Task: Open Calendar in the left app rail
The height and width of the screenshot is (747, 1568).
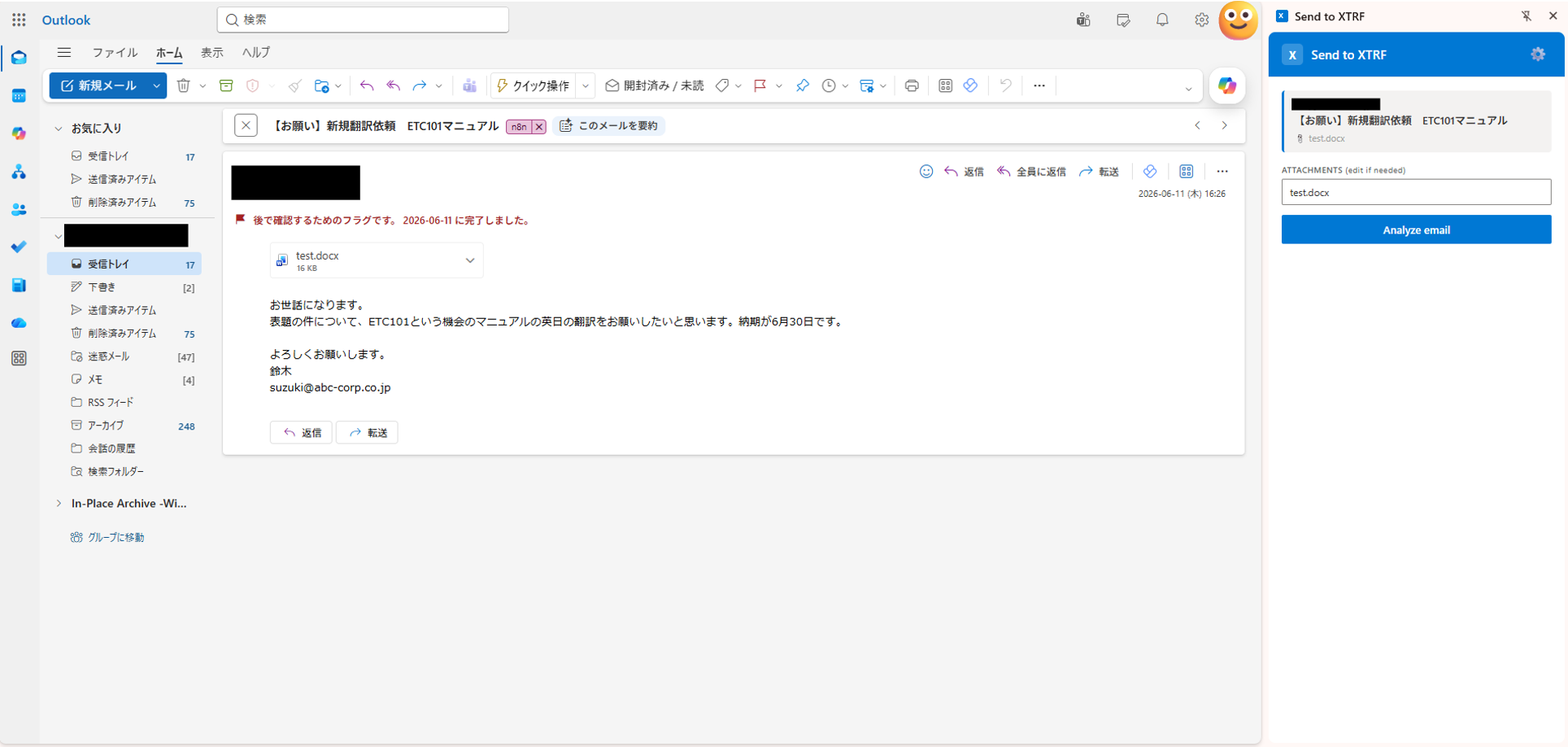Action: [19, 96]
